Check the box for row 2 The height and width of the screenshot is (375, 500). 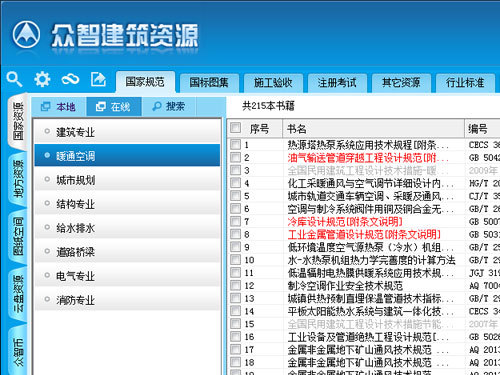pyautogui.click(x=235, y=157)
